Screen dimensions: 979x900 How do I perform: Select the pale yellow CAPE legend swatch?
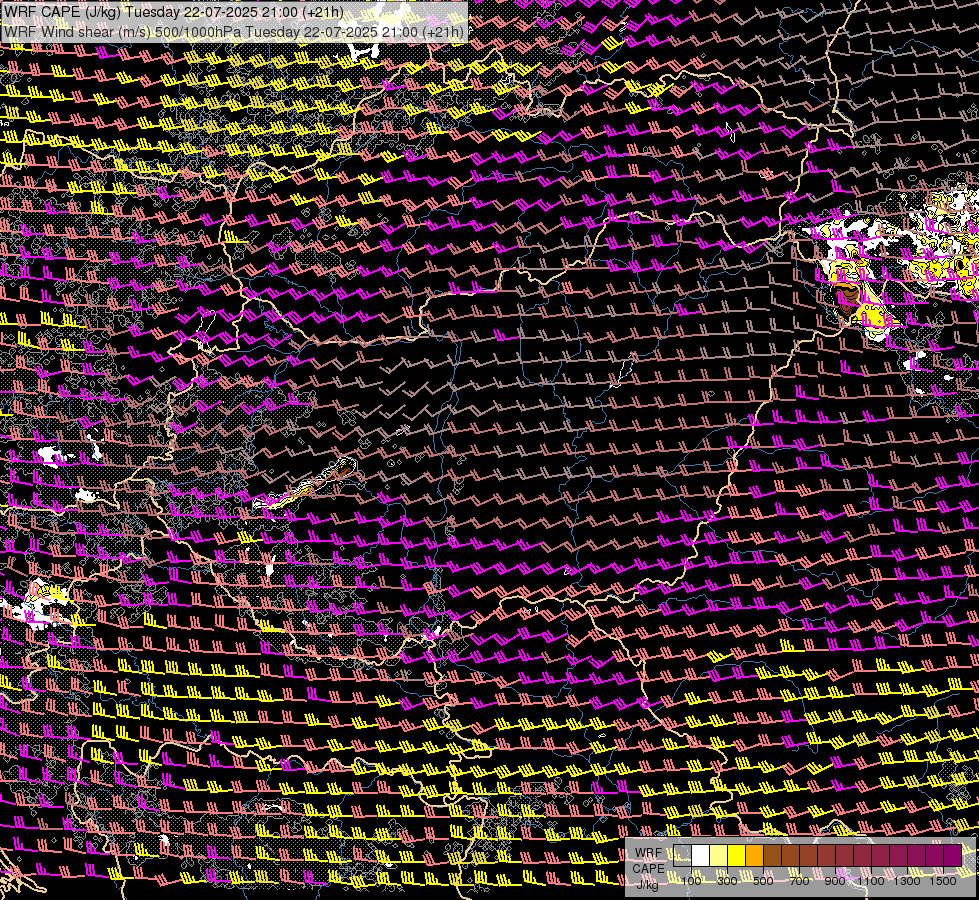pyautogui.click(x=719, y=856)
